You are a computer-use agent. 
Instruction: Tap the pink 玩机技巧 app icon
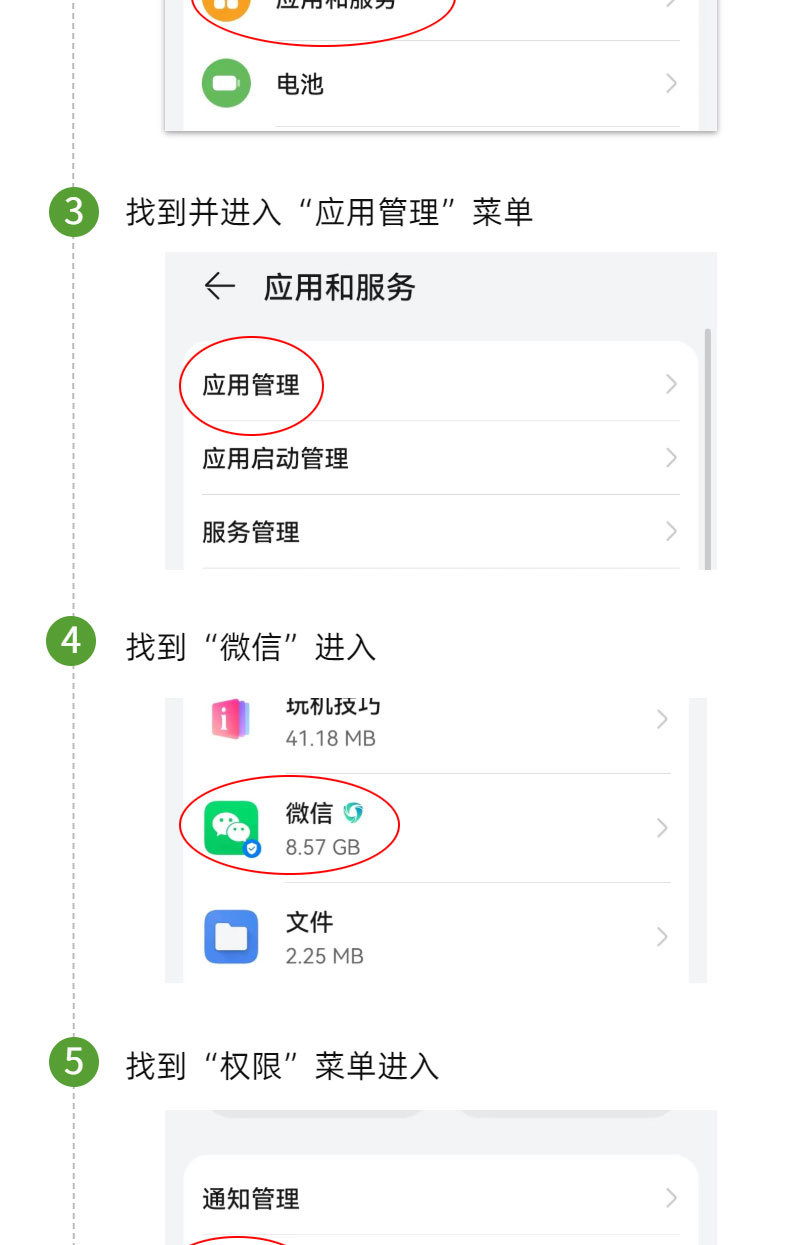click(232, 718)
